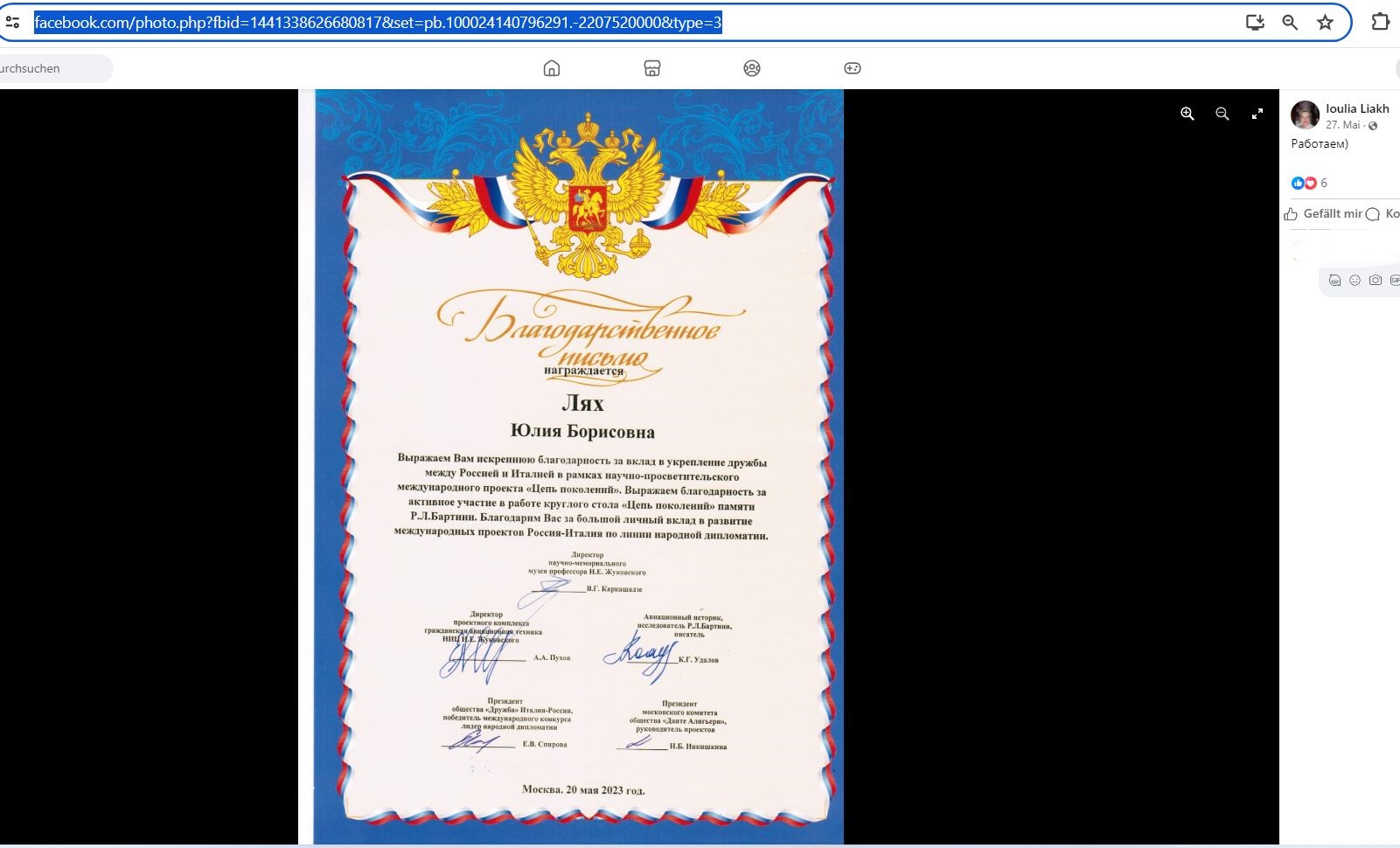Install app icon in the address bar
This screenshot has height=848, width=1400.
[1255, 23]
